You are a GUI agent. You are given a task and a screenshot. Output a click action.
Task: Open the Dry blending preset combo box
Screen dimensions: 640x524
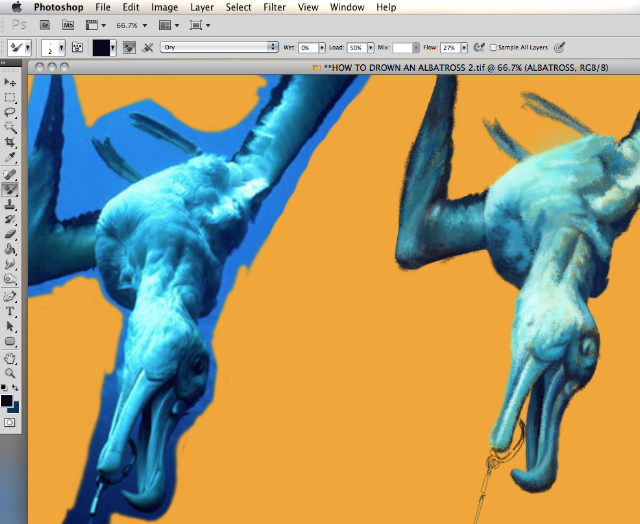tap(220, 47)
